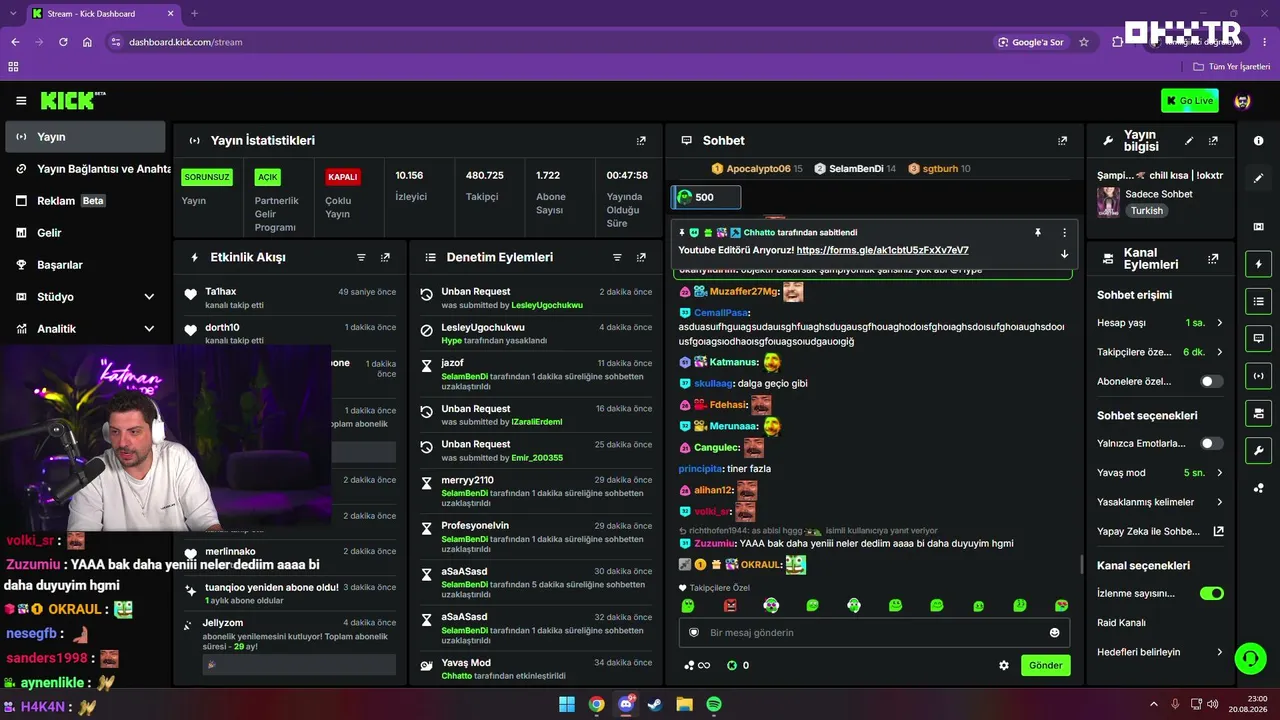This screenshot has width=1280, height=720.
Task: Open Steam from the taskbar
Action: tap(655, 704)
